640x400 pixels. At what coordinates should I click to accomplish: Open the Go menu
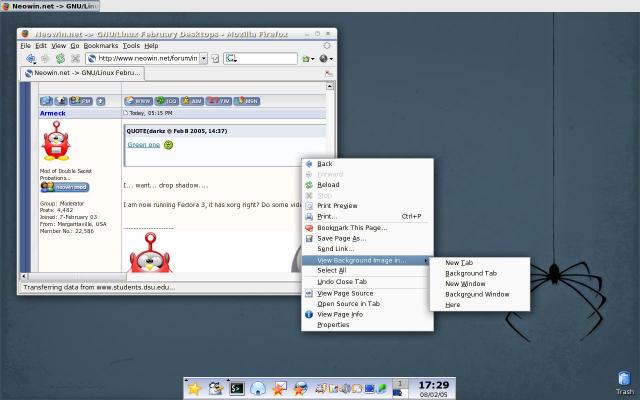tap(75, 46)
